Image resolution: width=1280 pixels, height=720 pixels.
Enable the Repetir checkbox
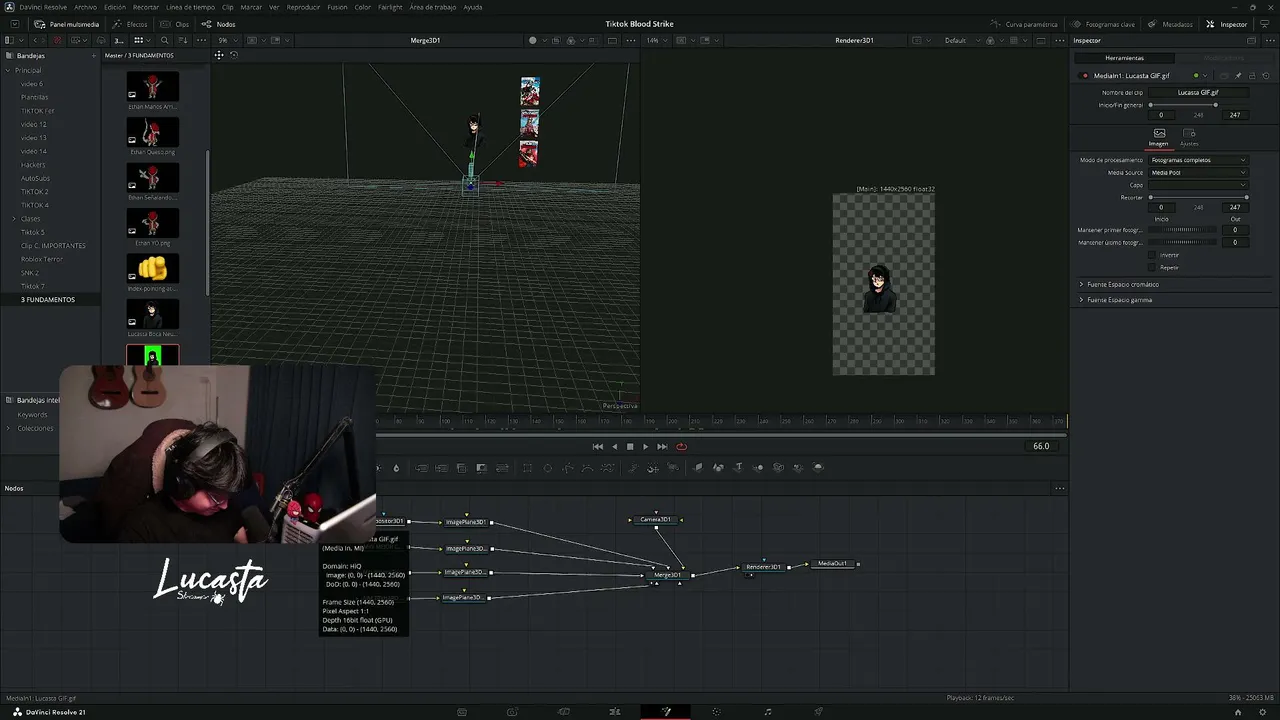[x=1152, y=267]
